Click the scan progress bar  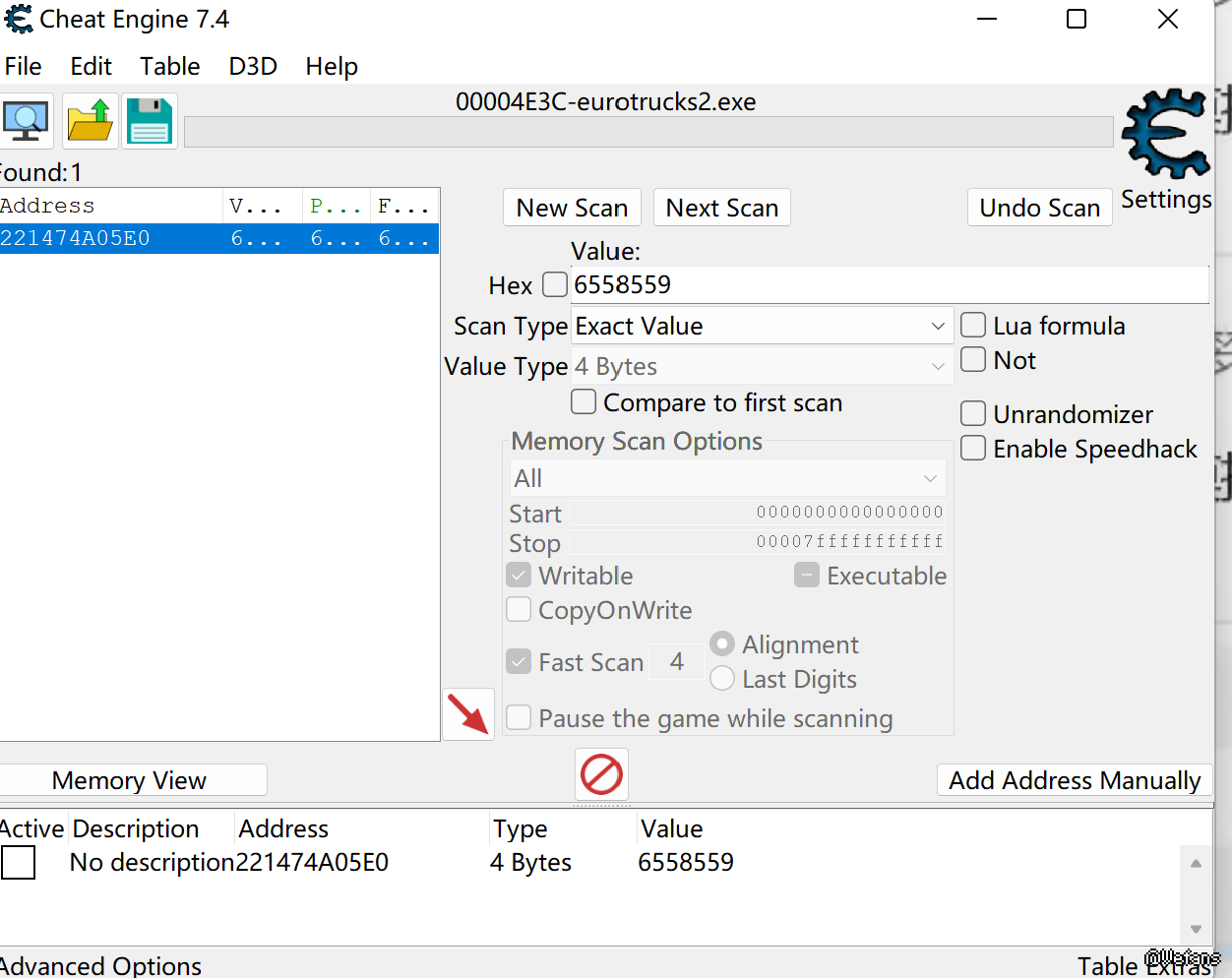648,132
